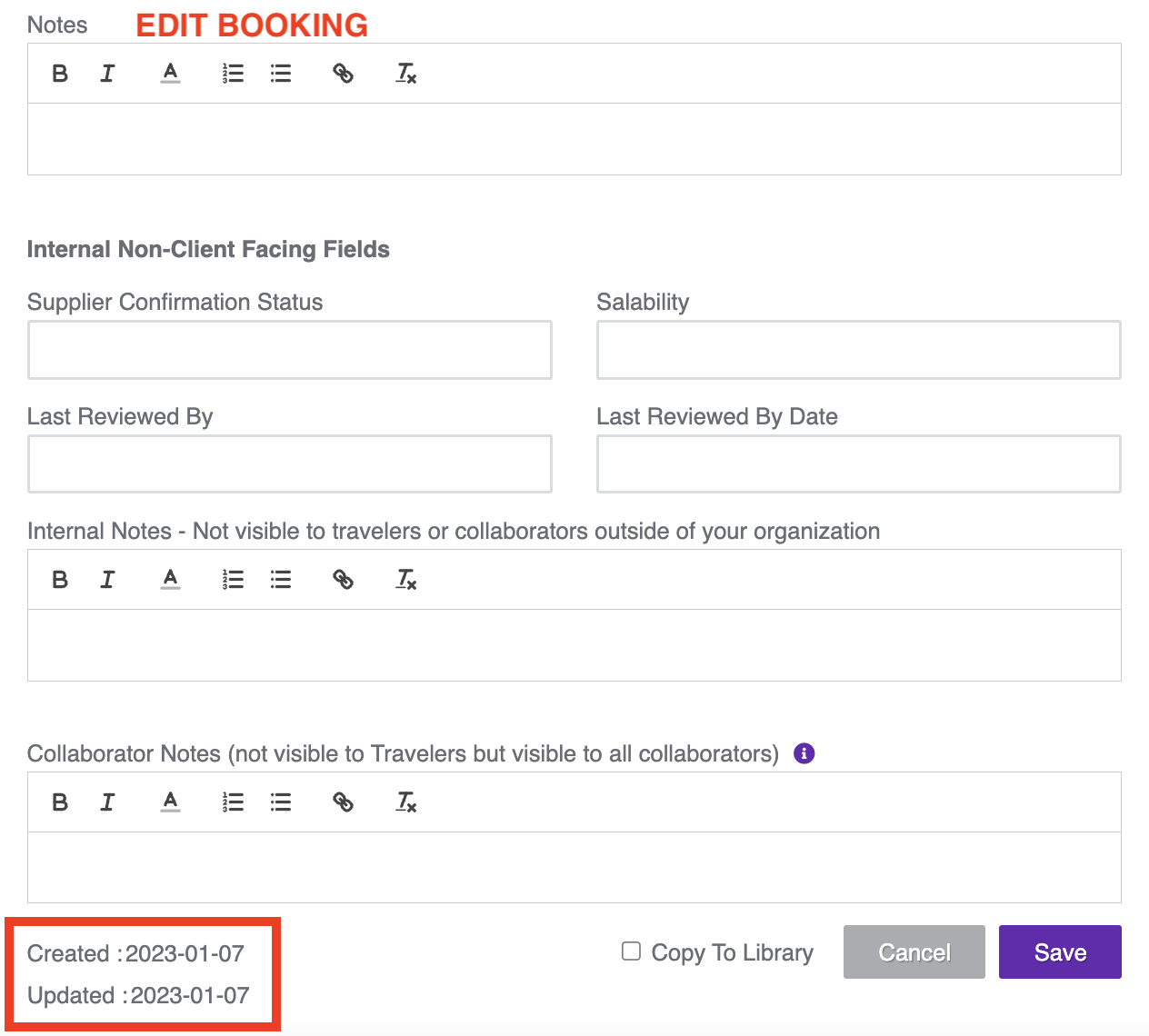This screenshot has height=1036, width=1149.
Task: Save the booking changes
Action: pos(1060,952)
